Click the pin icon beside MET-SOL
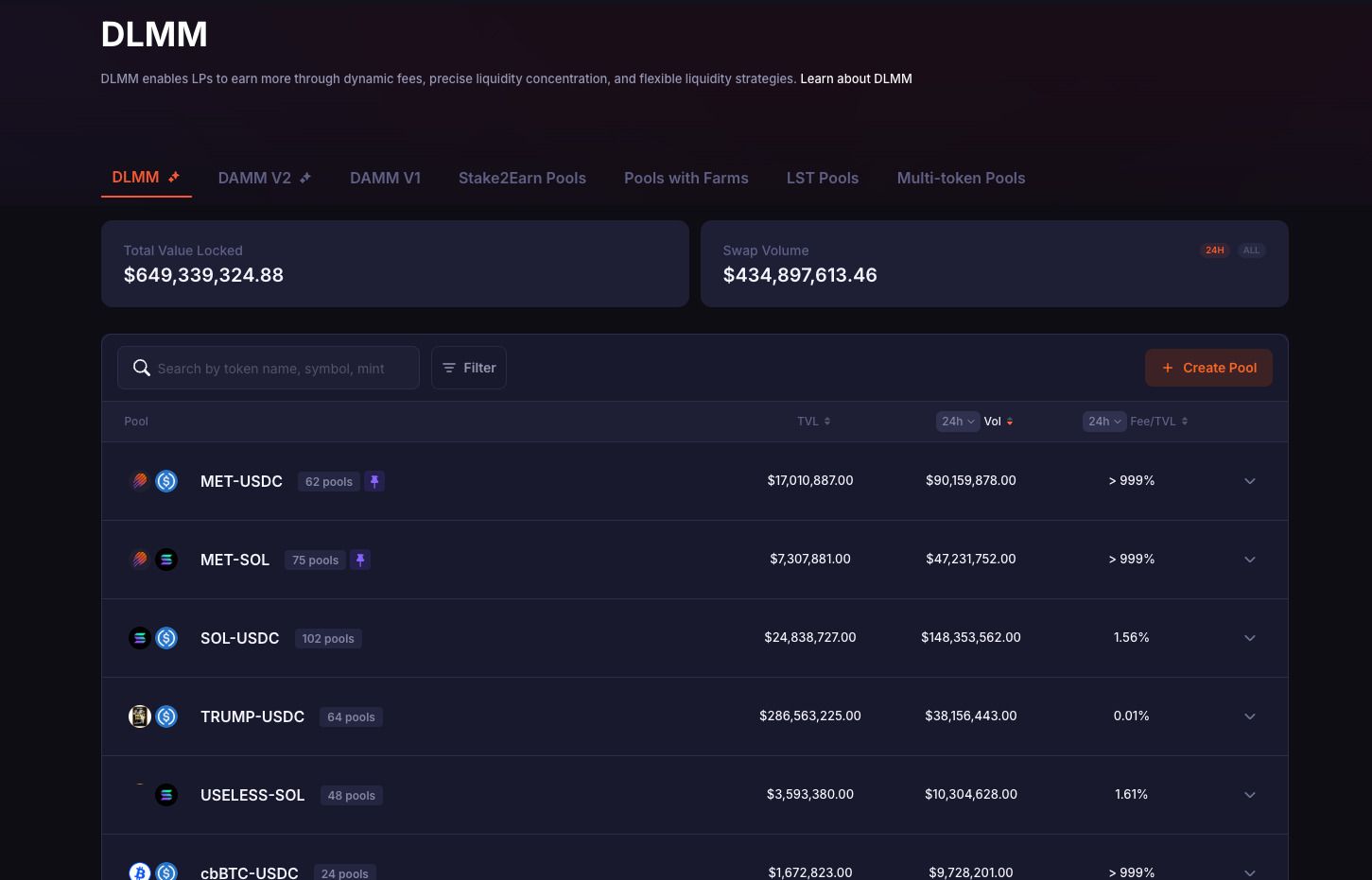This screenshot has width=1372, height=880. 360,561
